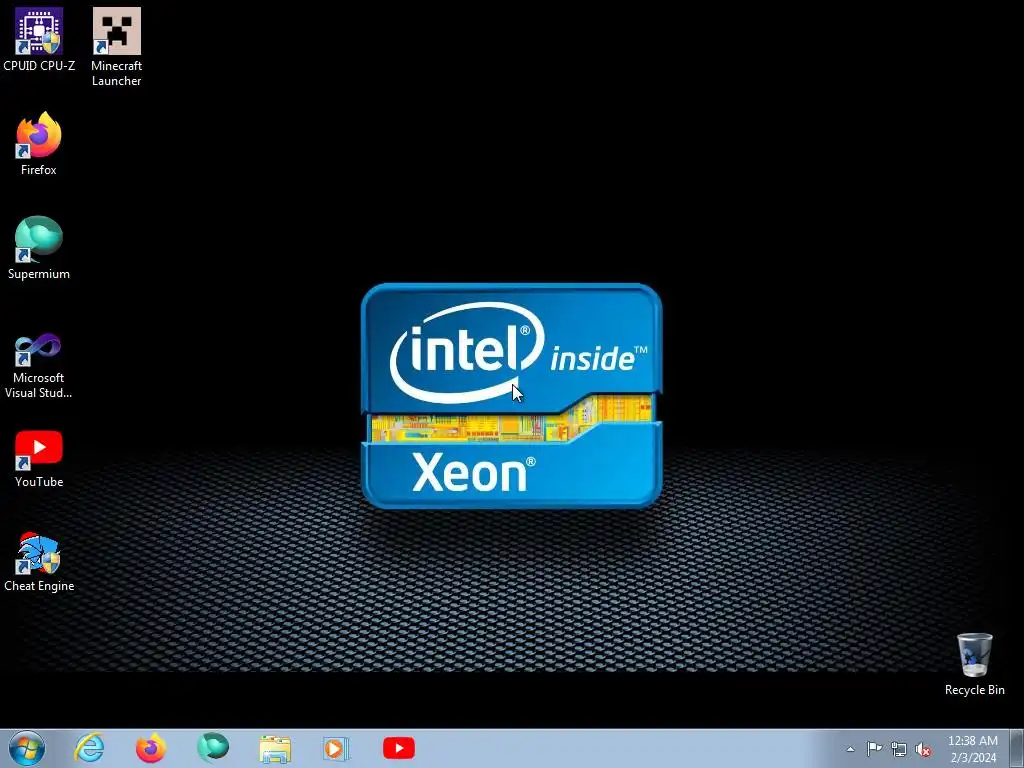Click the muted volume tray icon
Image resolution: width=1024 pixels, height=768 pixels.
point(923,749)
